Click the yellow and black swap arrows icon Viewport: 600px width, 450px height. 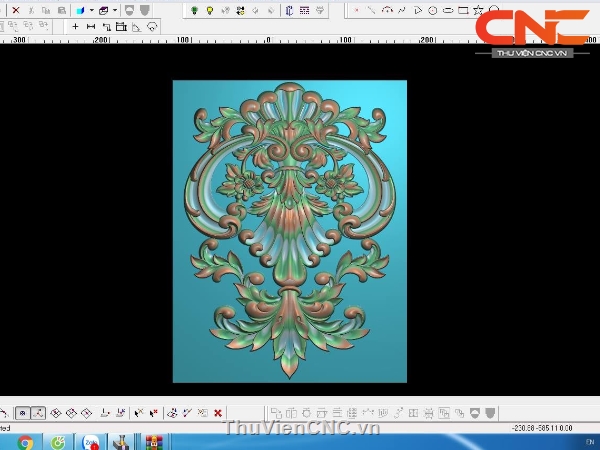coord(240,10)
